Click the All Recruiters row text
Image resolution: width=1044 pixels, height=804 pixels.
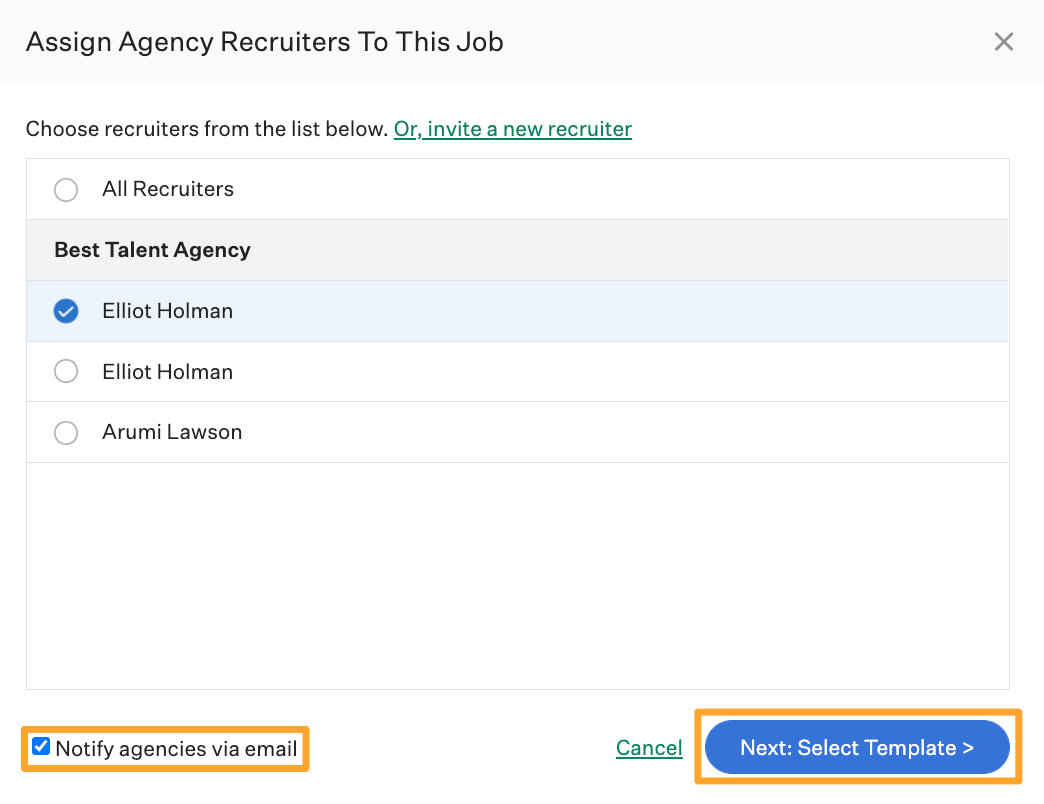pyautogui.click(x=168, y=189)
